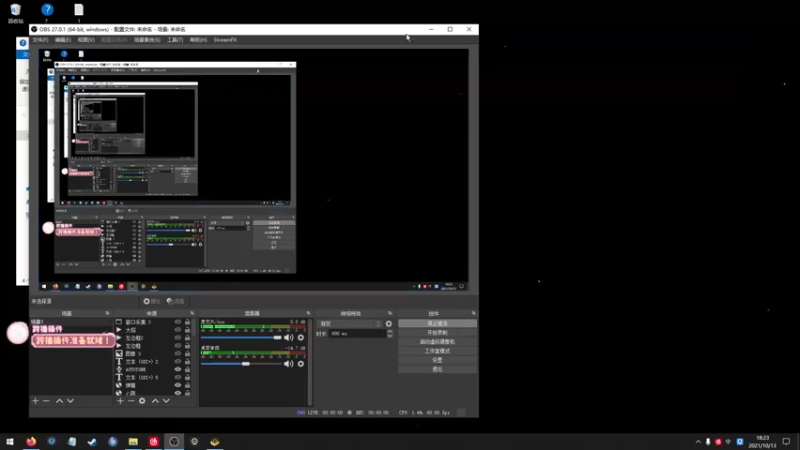The height and width of the screenshot is (450, 800).
Task: Open the 工具(T) menu
Action: point(175,40)
